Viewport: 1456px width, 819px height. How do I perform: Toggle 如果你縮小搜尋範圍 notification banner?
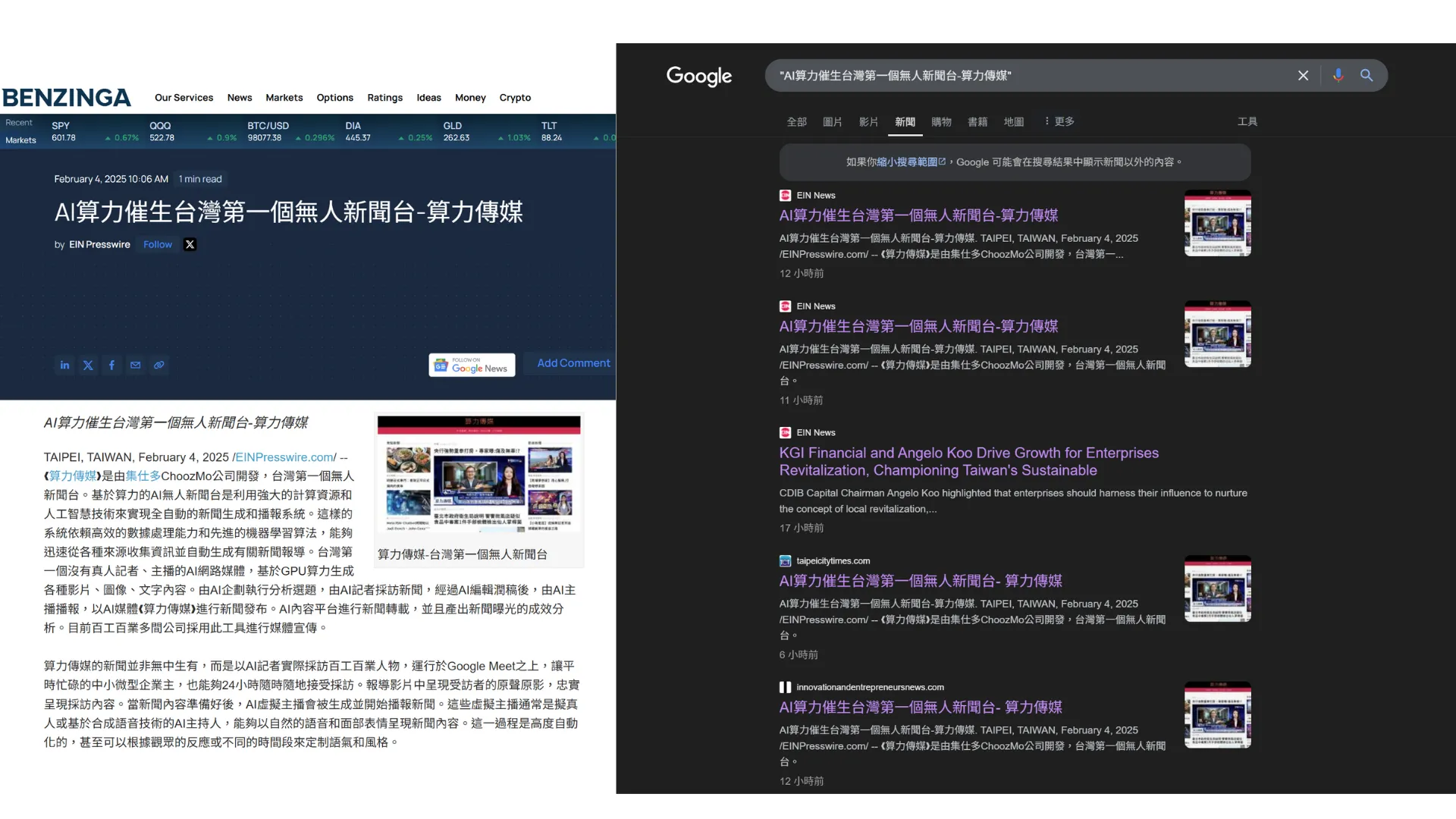coord(1014,161)
